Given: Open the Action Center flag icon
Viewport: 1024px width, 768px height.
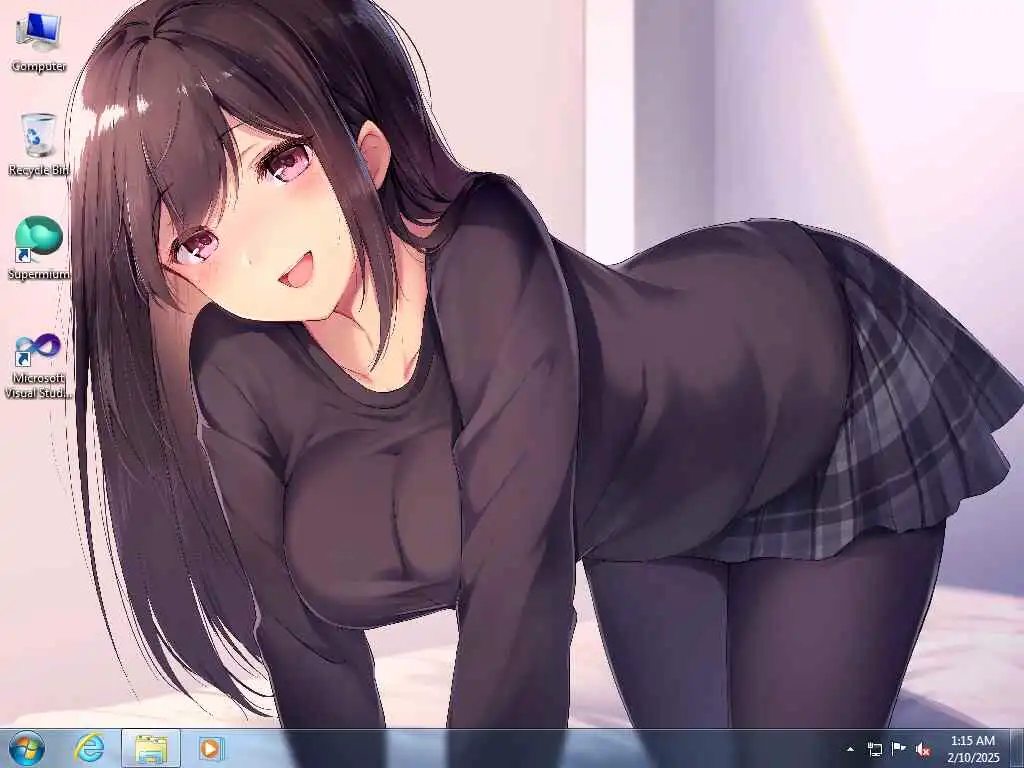Looking at the screenshot, I should 899,749.
